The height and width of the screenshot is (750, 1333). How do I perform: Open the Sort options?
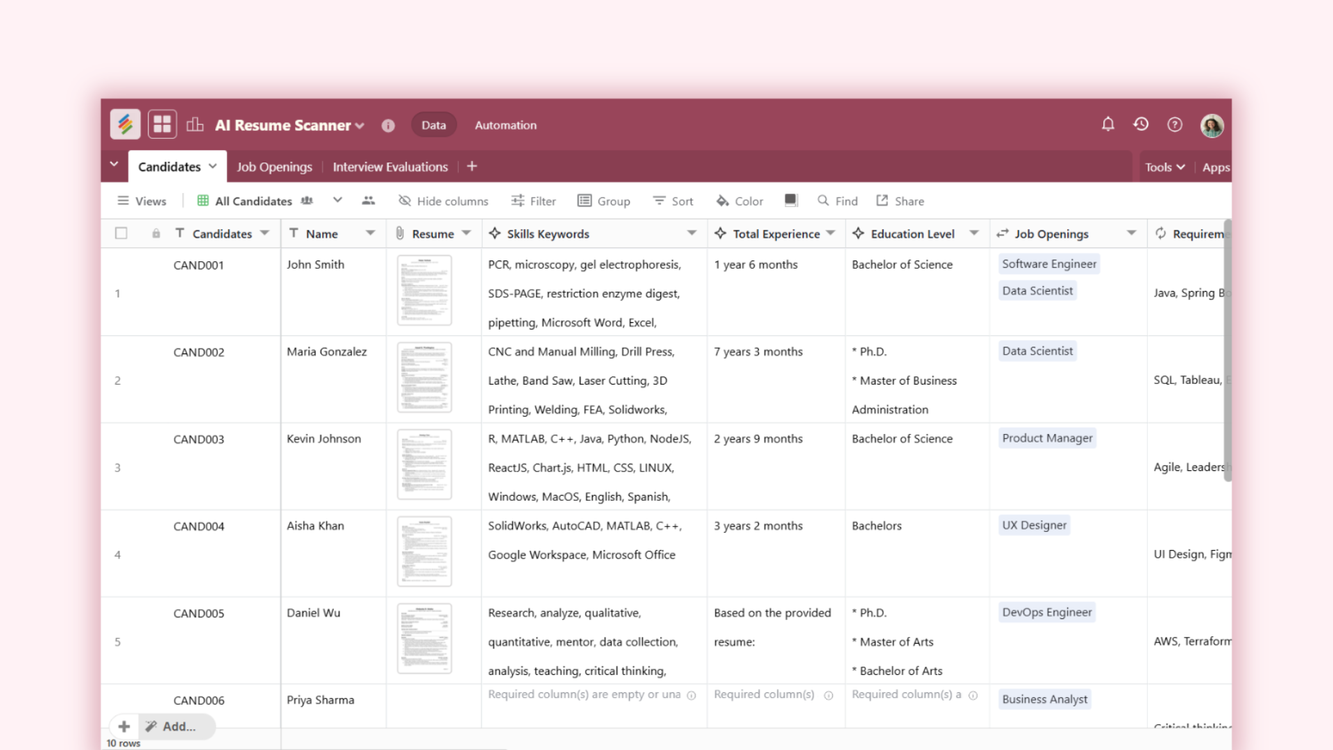coord(673,201)
